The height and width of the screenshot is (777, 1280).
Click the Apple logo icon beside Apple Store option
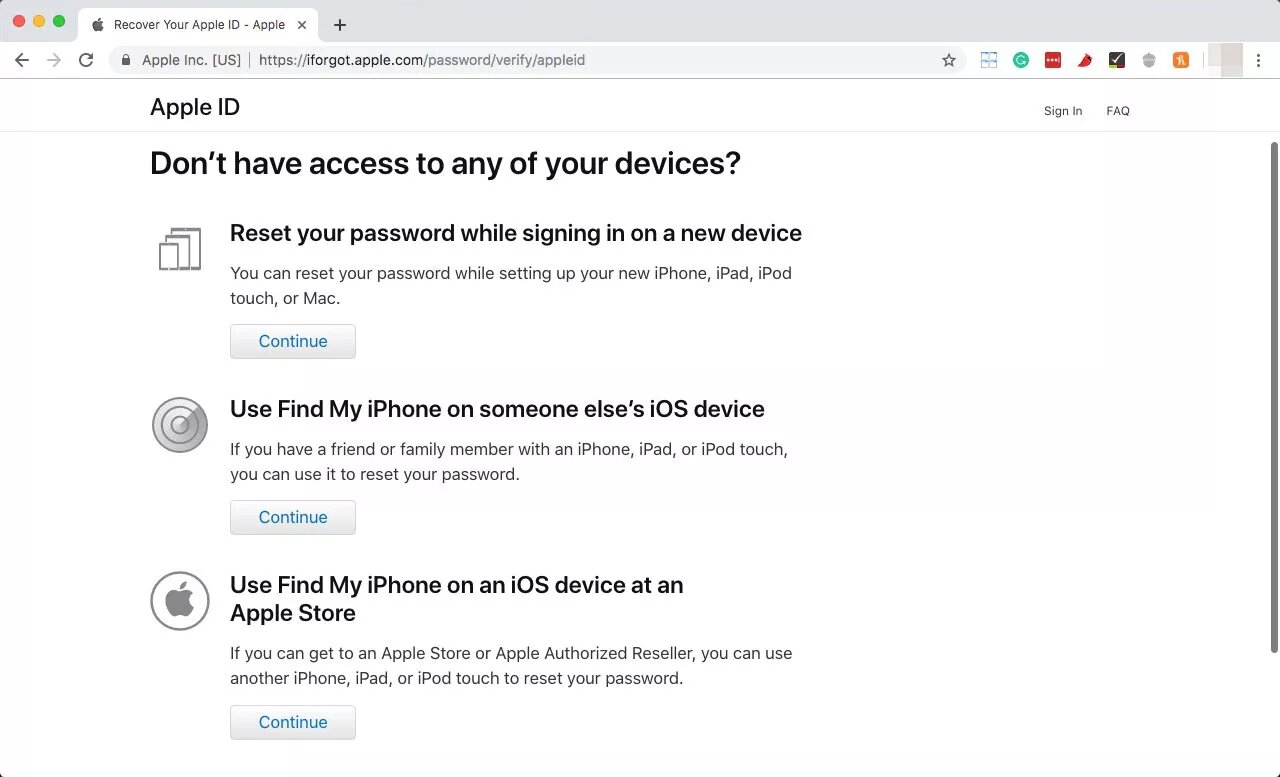pos(179,600)
